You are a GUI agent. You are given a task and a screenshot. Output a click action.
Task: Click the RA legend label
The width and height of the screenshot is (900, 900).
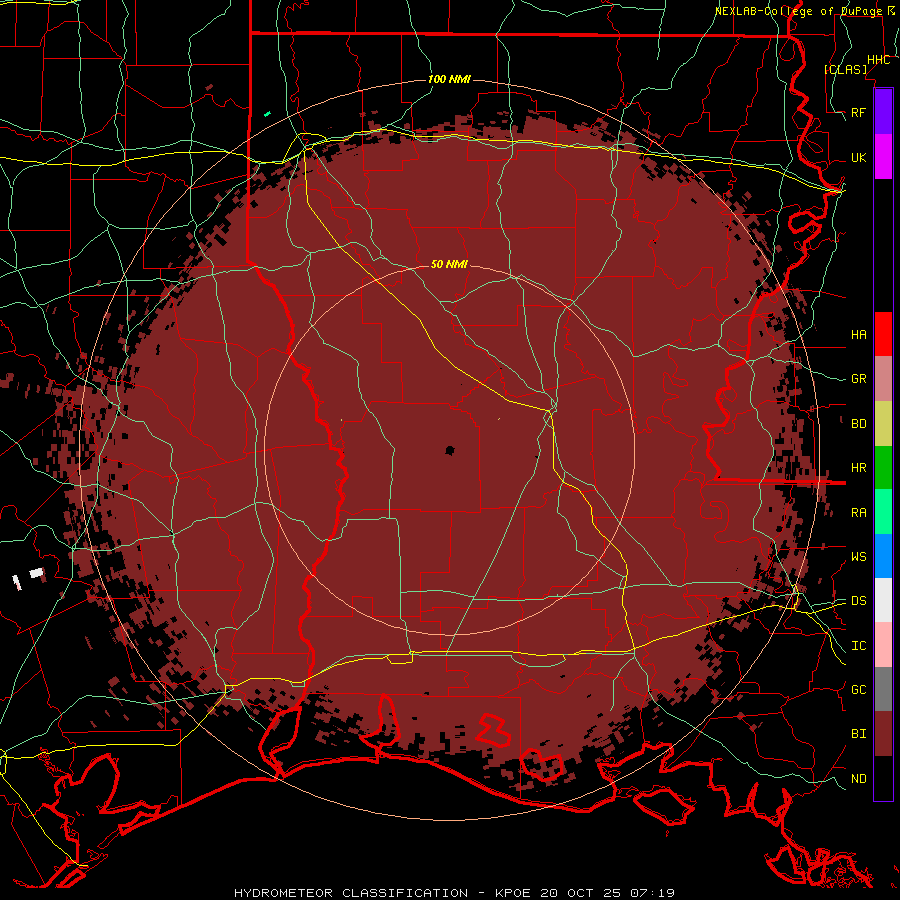[859, 513]
